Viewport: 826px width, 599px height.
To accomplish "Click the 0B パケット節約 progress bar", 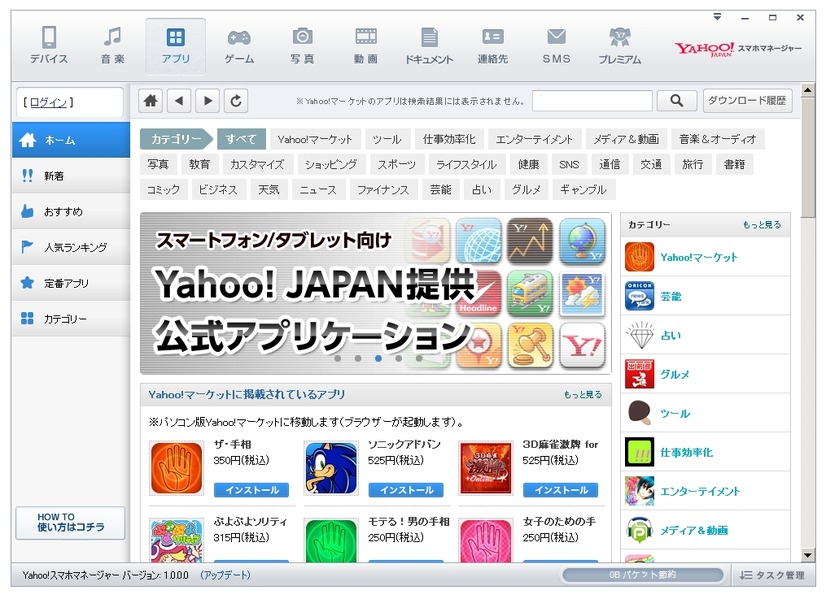I will 643,575.
